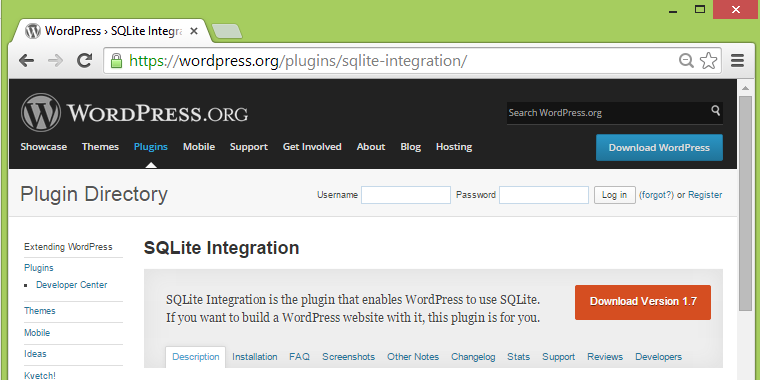Click the WordPress.org search magnifier icon

pos(715,111)
